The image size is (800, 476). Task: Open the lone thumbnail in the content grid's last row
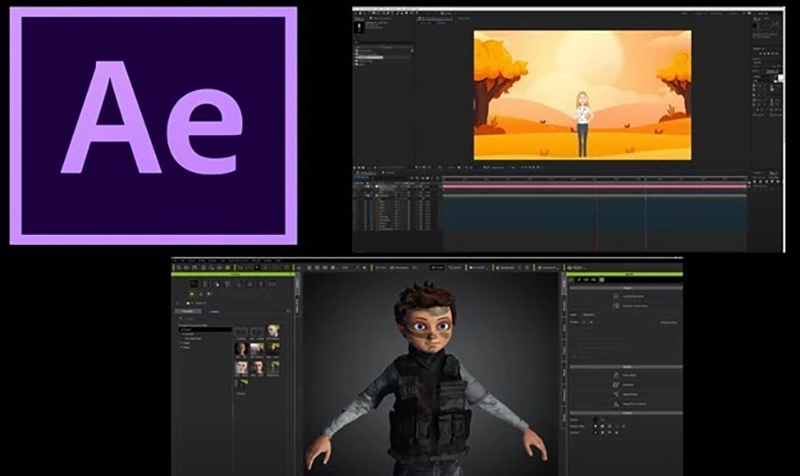[241, 385]
